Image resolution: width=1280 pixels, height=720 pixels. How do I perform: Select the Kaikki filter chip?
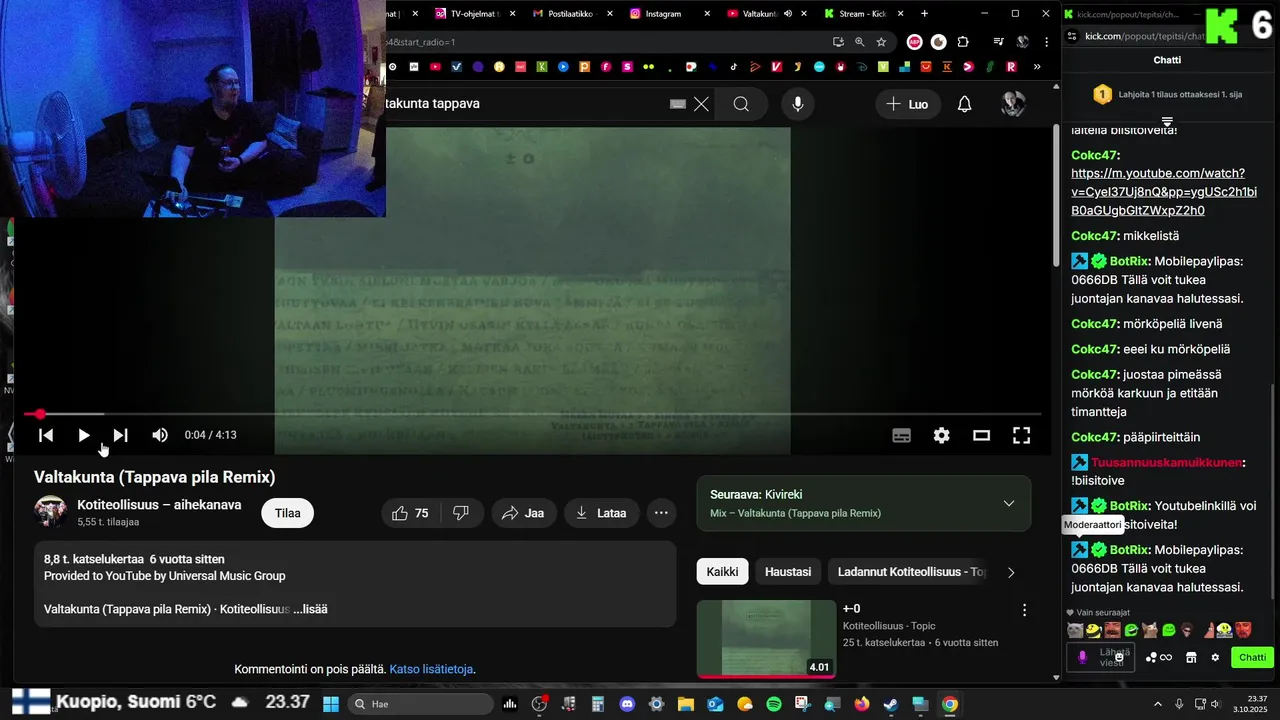pos(722,572)
